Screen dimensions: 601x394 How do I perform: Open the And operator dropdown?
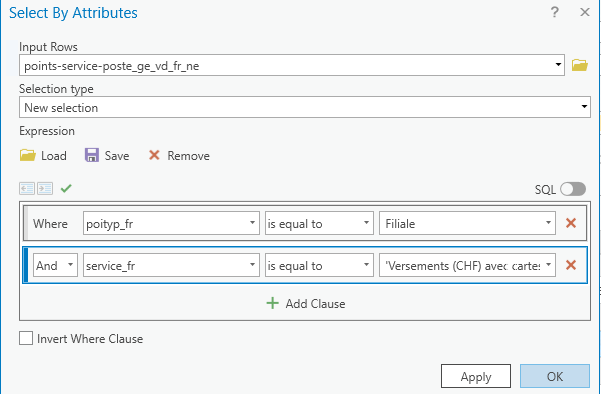pyautogui.click(x=55, y=265)
